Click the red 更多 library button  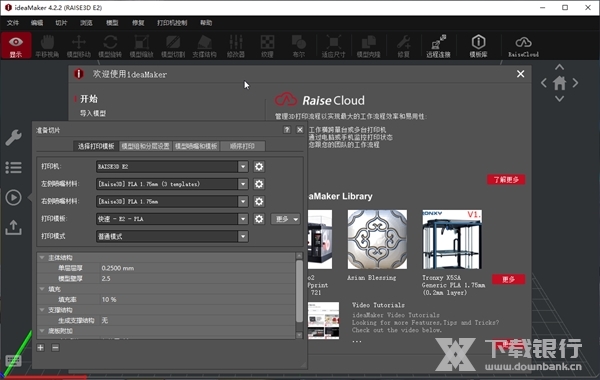point(508,279)
